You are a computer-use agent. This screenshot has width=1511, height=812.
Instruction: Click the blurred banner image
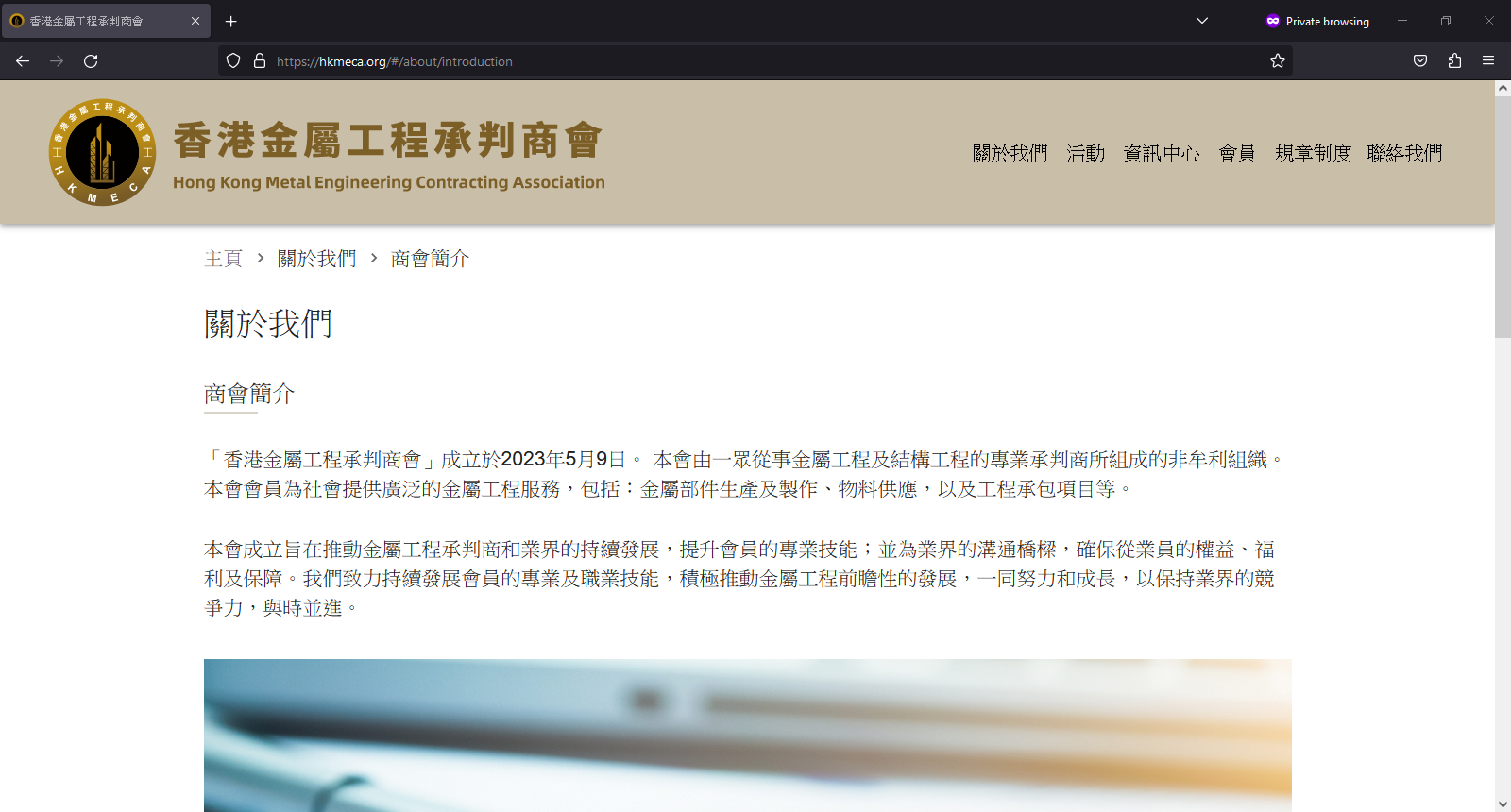748,736
